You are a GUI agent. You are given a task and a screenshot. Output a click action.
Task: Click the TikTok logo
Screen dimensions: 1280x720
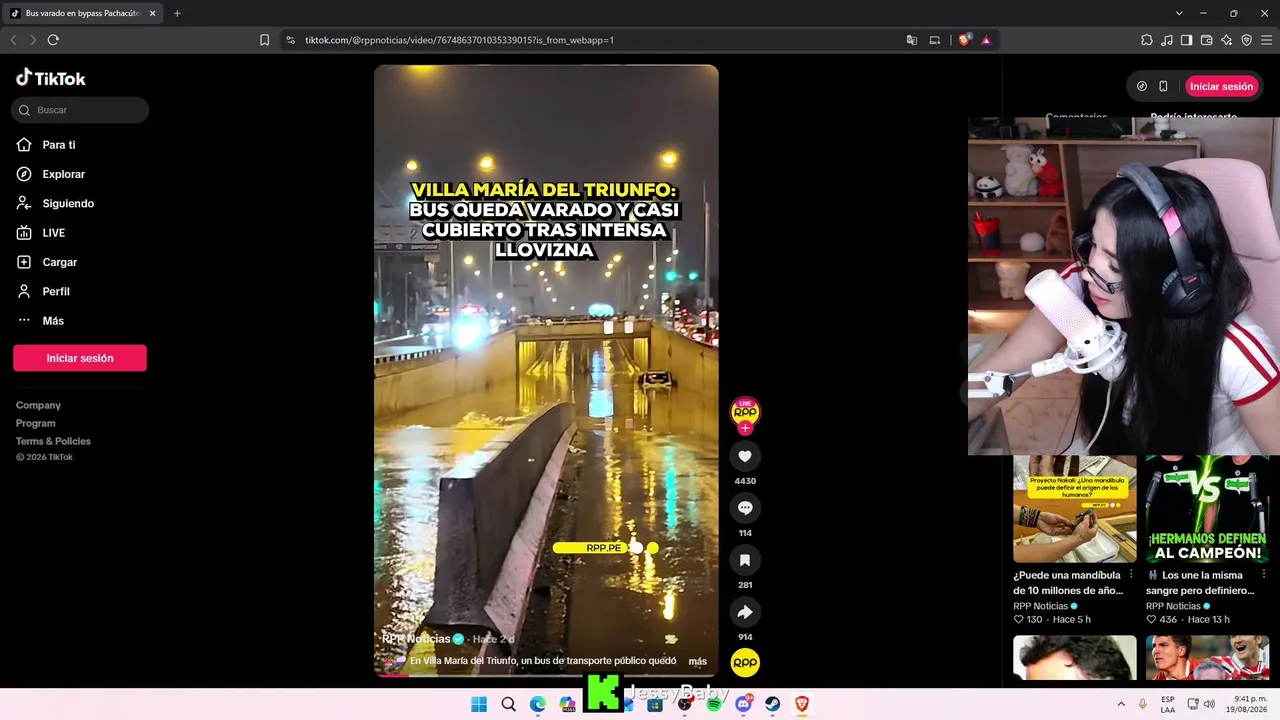(51, 78)
